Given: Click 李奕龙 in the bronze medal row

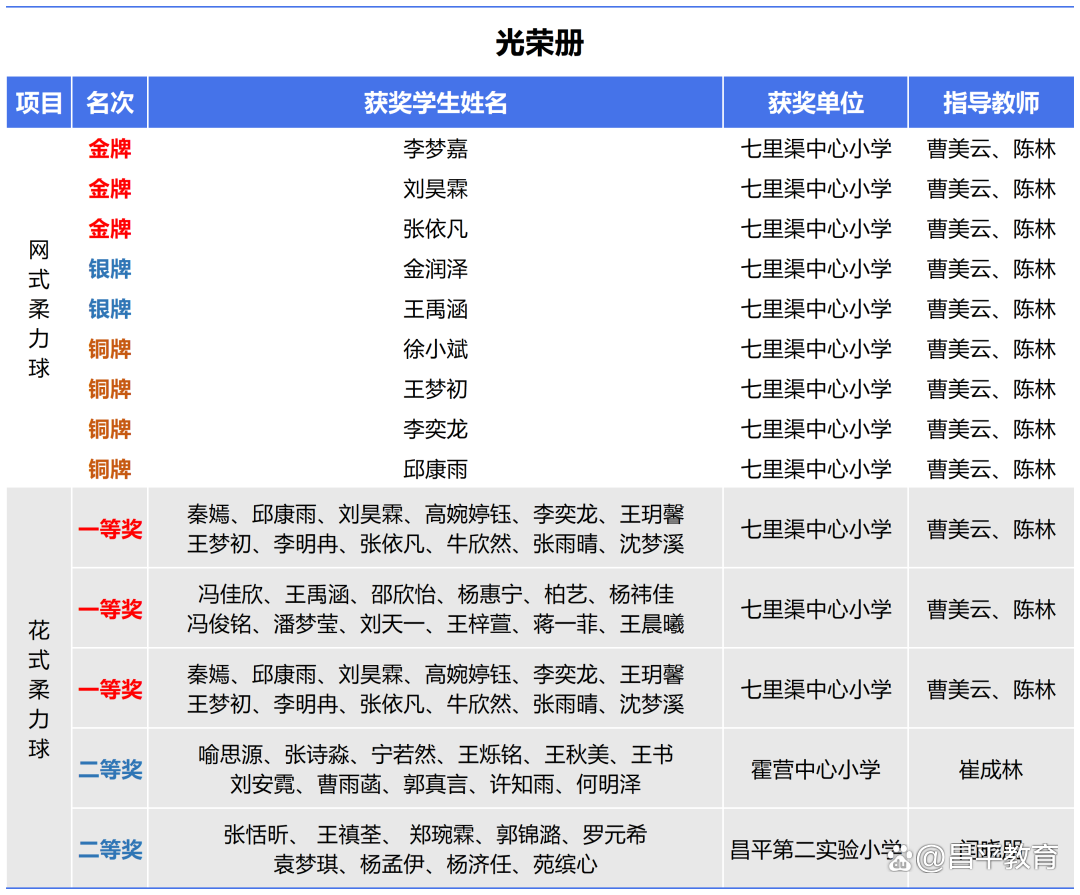Looking at the screenshot, I should pyautogui.click(x=435, y=429).
